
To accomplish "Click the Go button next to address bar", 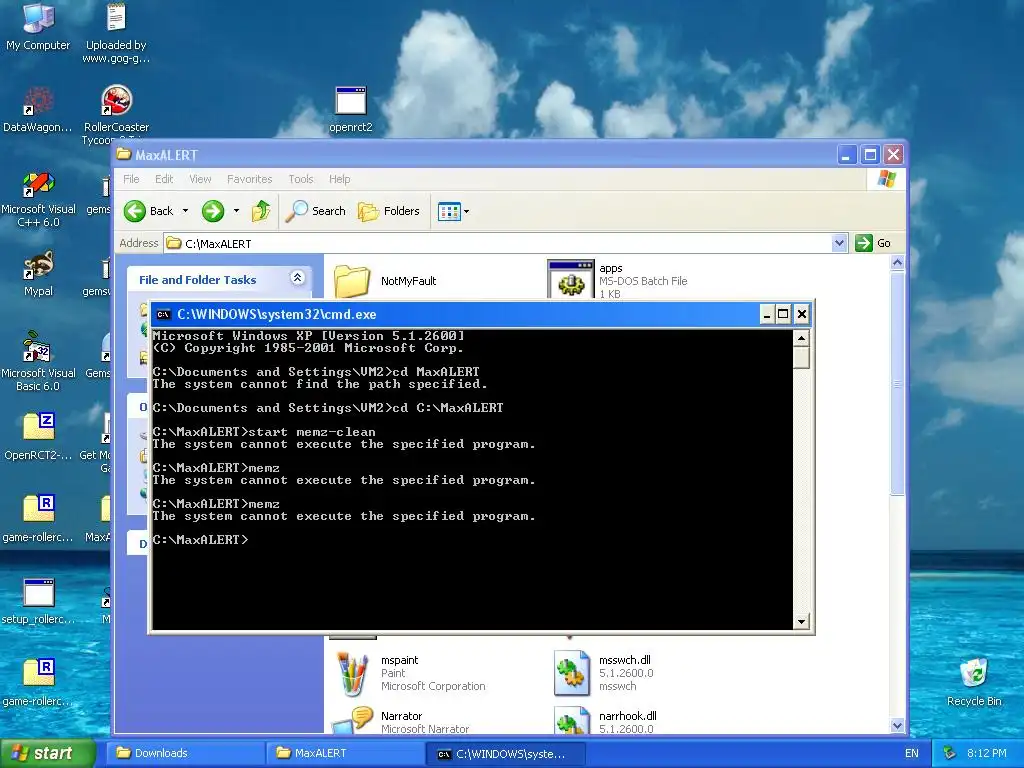I will 873,243.
